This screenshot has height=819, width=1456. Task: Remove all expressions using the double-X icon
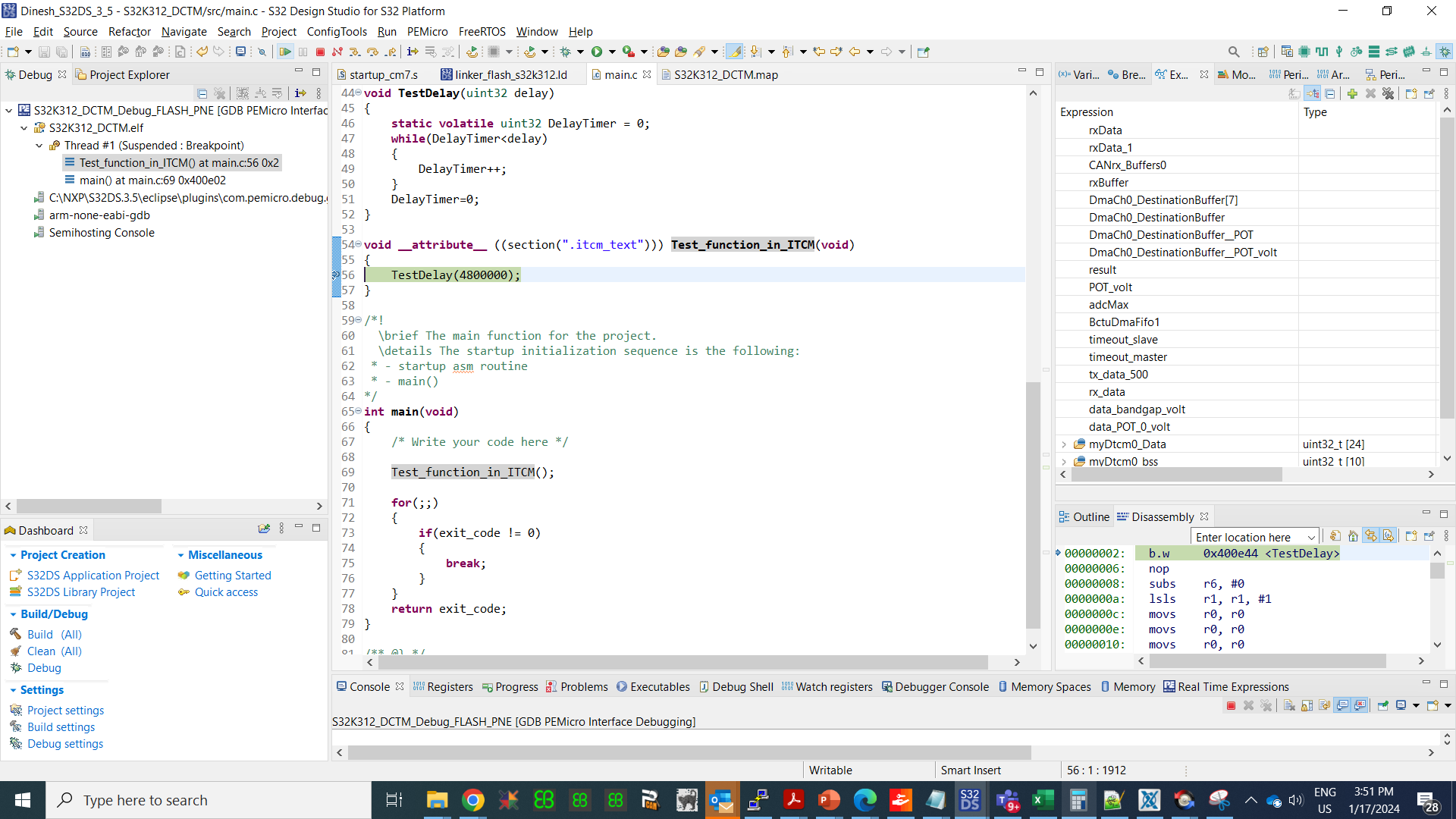coord(1389,94)
